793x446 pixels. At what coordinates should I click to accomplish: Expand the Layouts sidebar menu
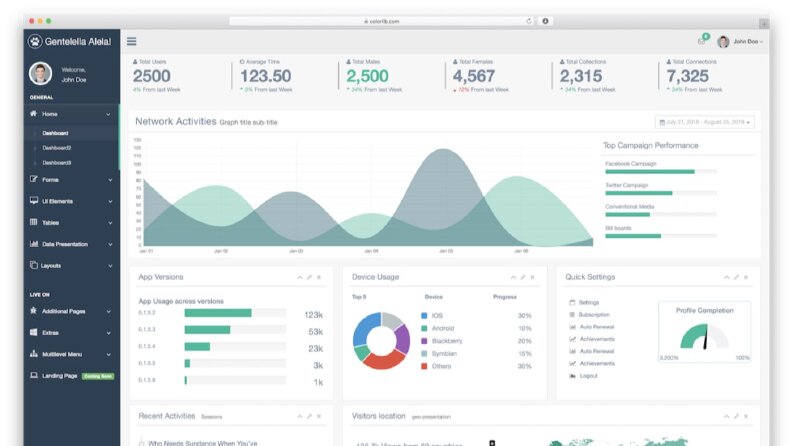(x=71, y=265)
